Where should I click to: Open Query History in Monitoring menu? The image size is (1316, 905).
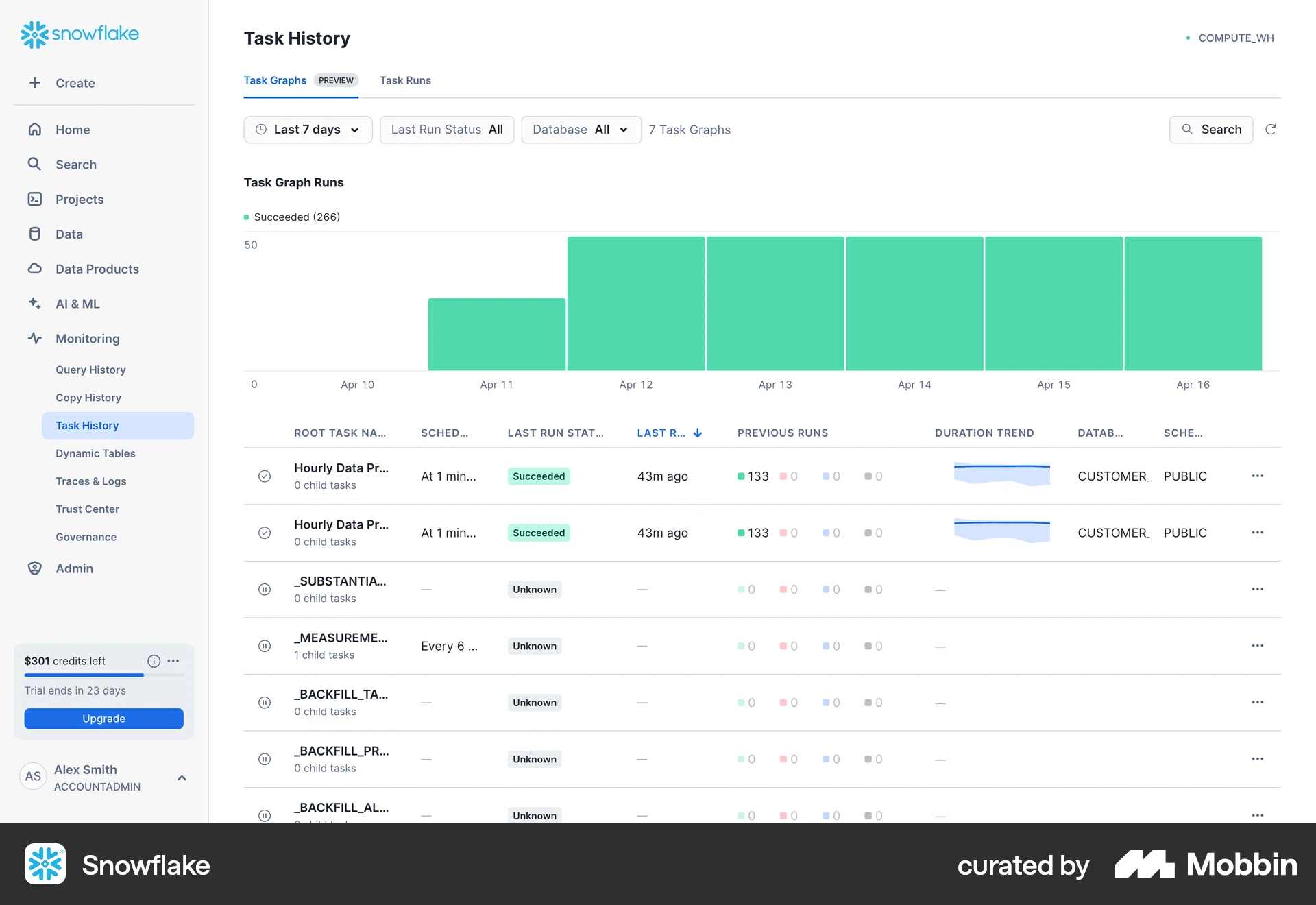click(90, 370)
